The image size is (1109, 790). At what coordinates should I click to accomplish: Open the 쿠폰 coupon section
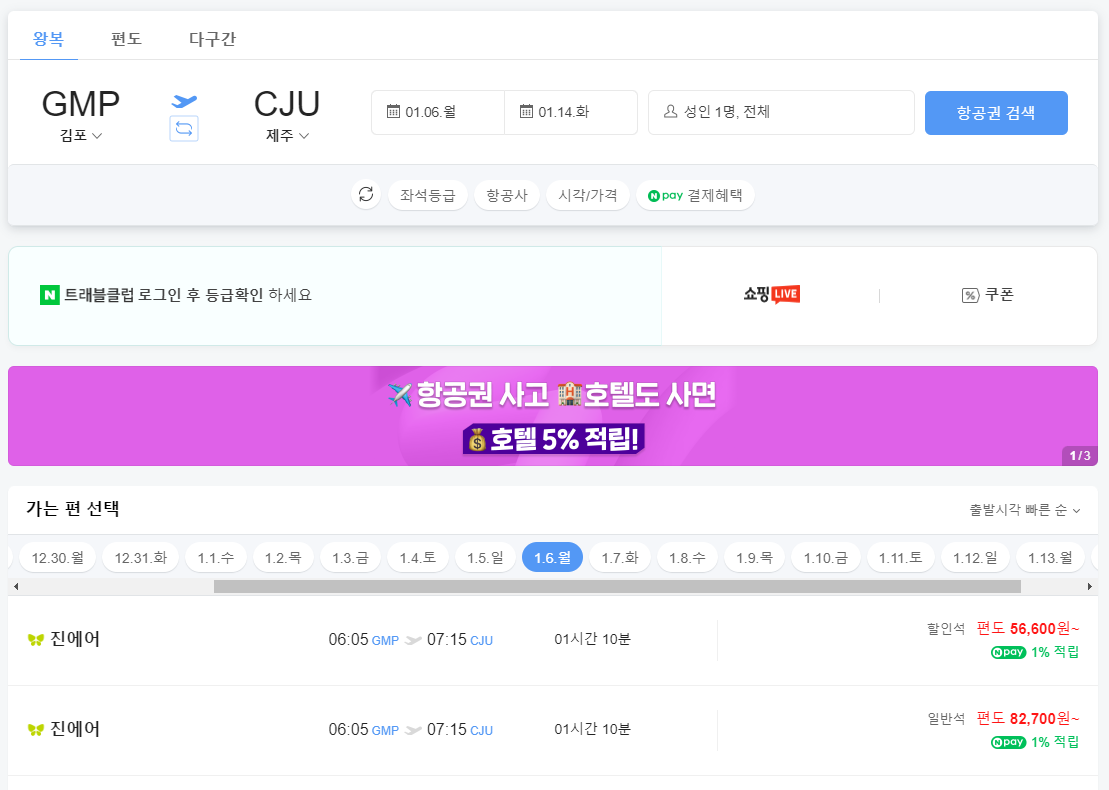(987, 295)
